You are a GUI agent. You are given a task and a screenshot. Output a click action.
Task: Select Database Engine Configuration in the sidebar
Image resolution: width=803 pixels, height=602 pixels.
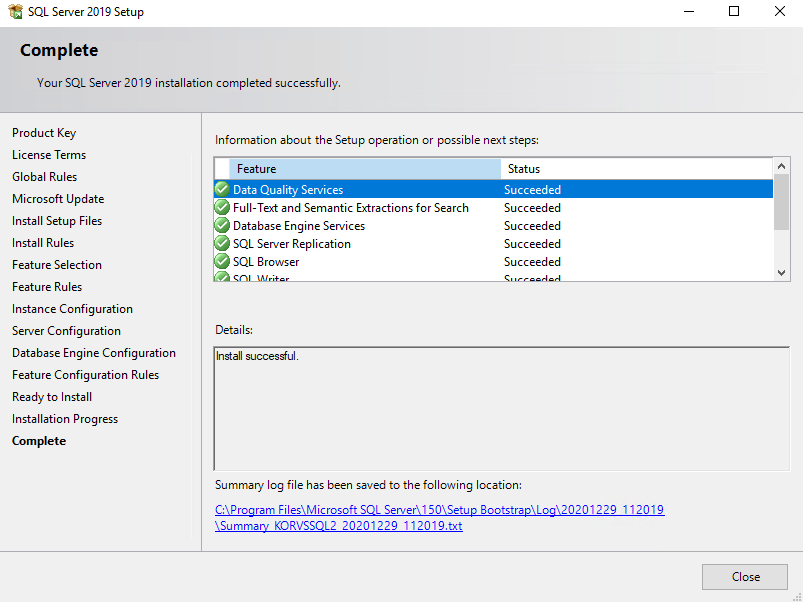point(93,352)
